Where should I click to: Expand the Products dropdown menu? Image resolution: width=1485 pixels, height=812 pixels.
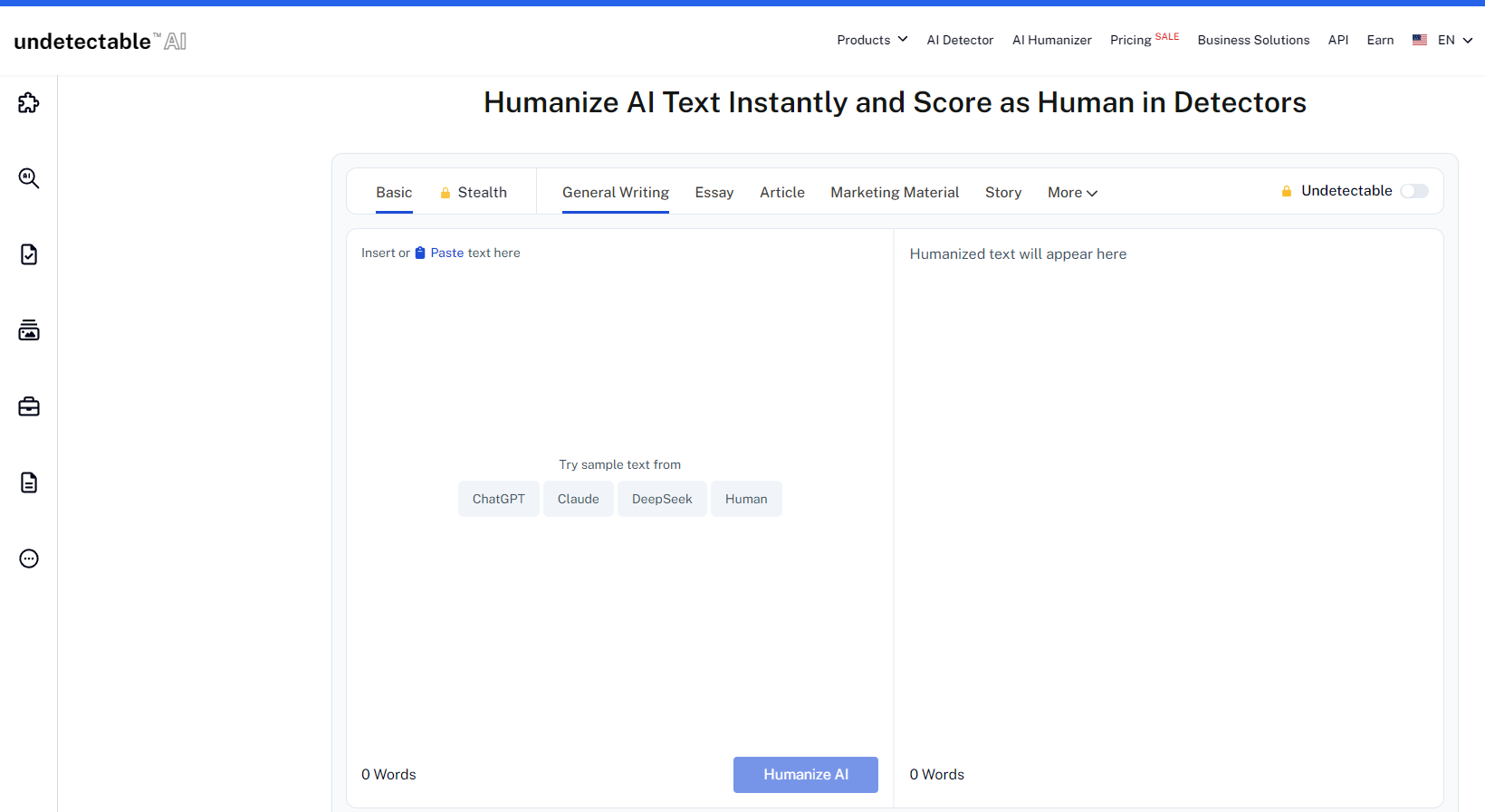(x=872, y=40)
